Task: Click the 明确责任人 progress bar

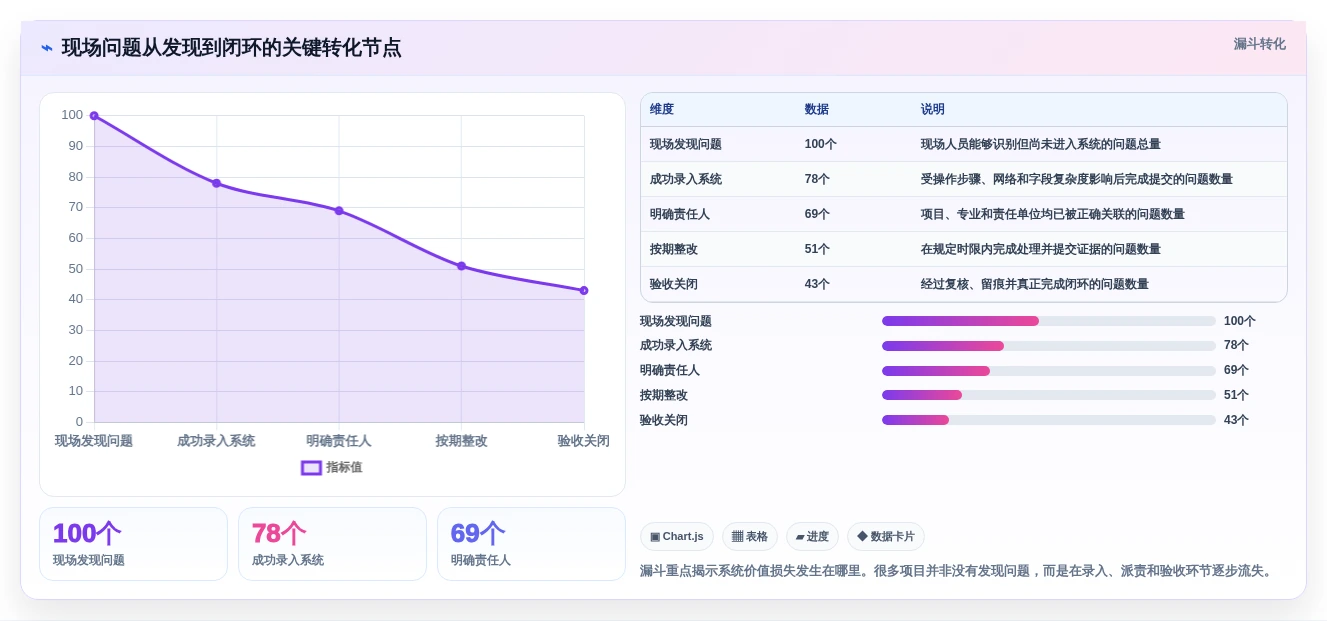Action: tap(1049, 371)
